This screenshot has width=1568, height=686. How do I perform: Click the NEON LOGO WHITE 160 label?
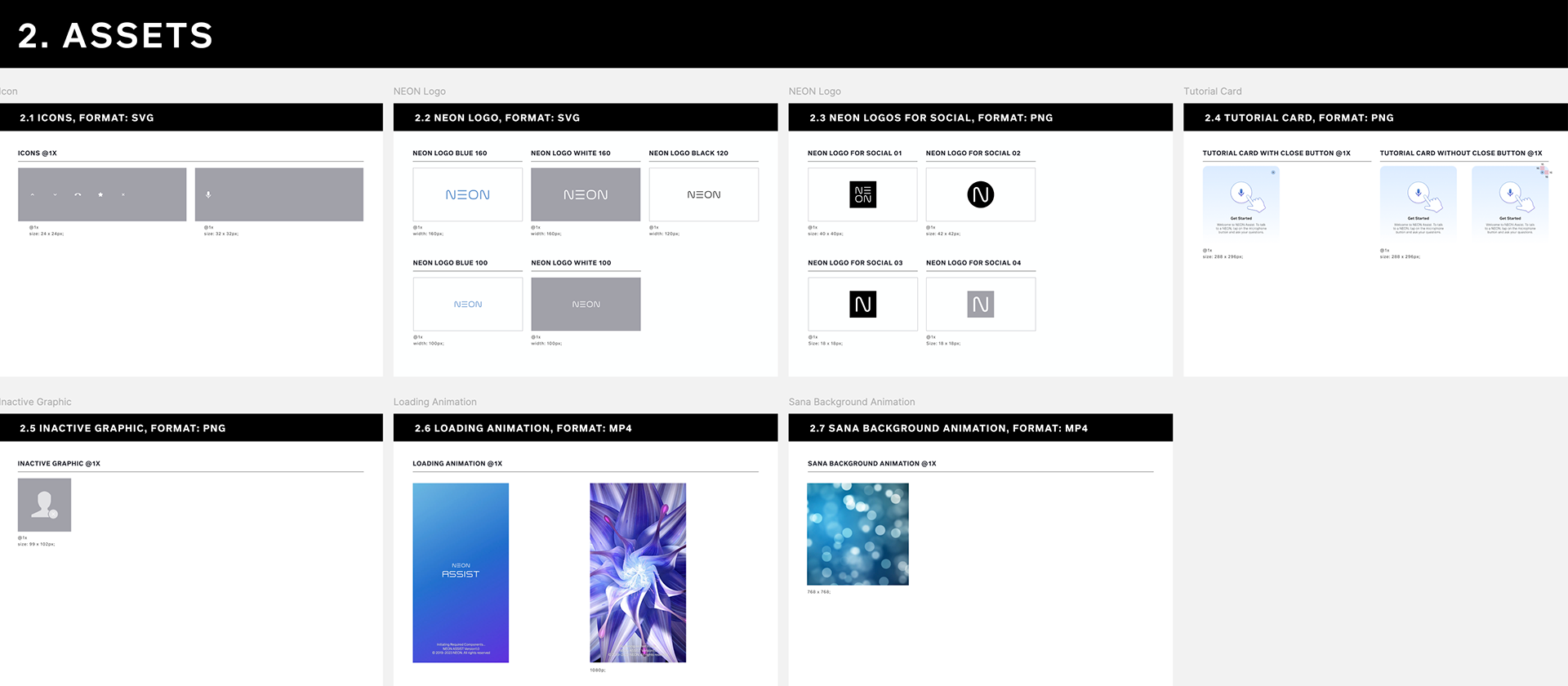(x=571, y=153)
